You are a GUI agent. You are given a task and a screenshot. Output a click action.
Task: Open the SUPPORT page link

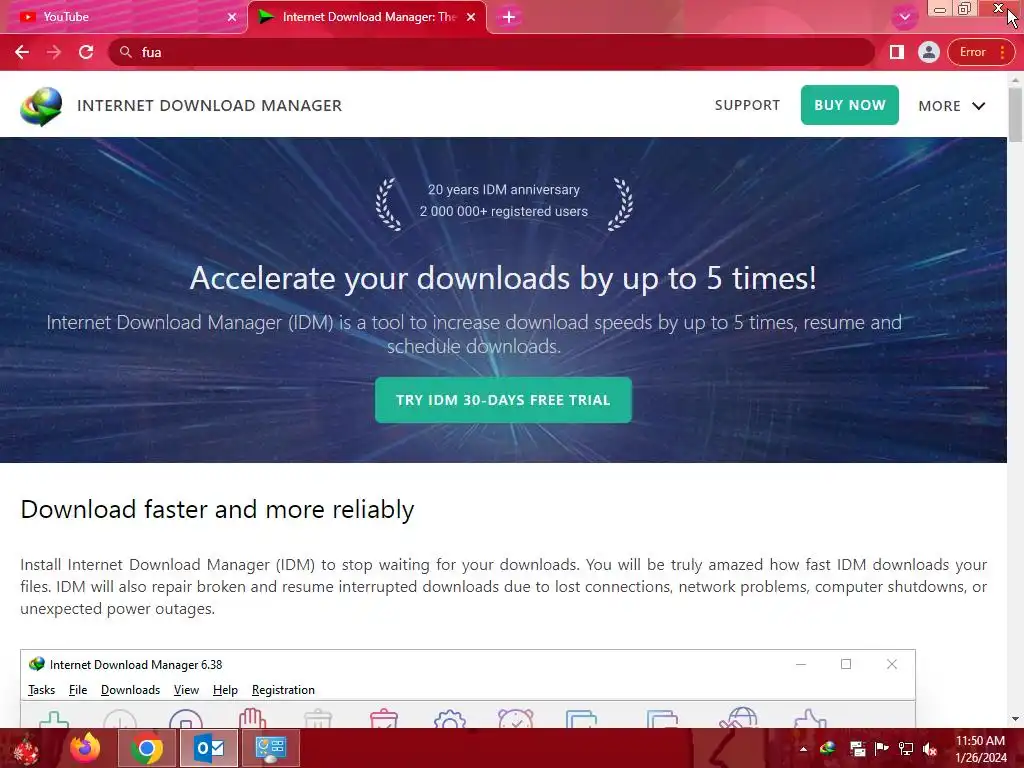pos(747,105)
